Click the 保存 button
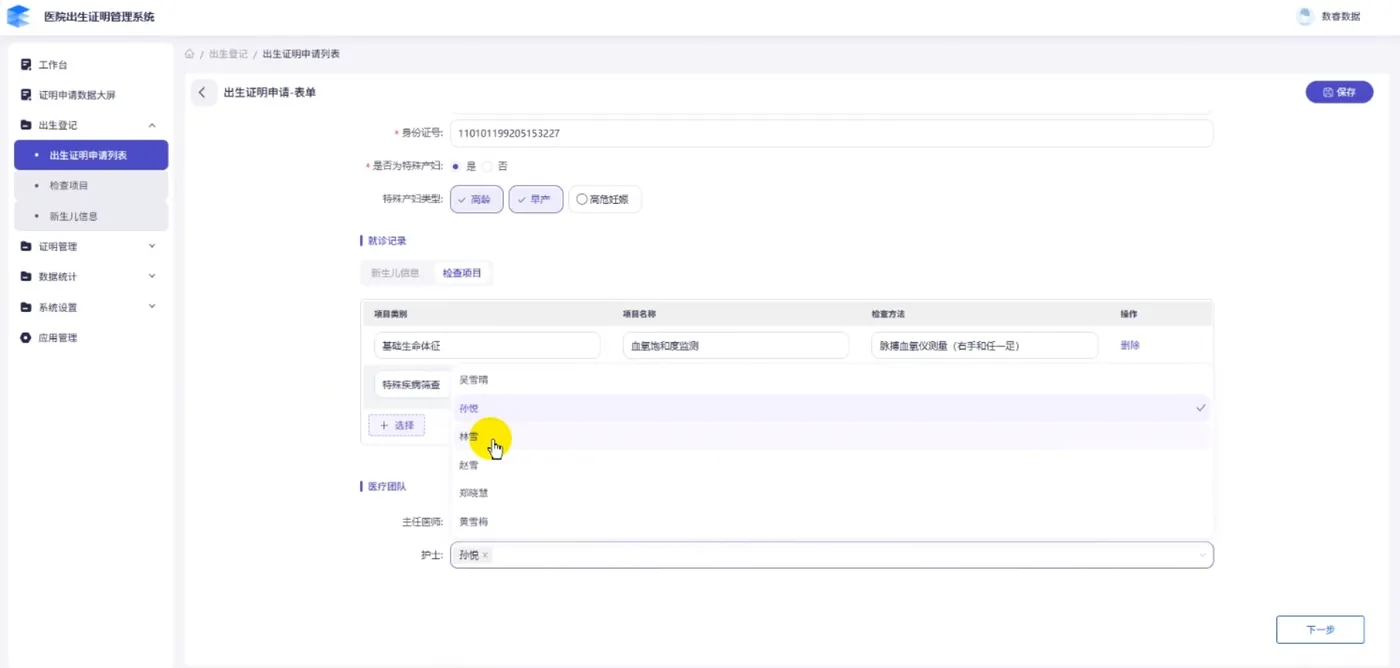Screen dimensions: 1400x668 (x=1339, y=92)
